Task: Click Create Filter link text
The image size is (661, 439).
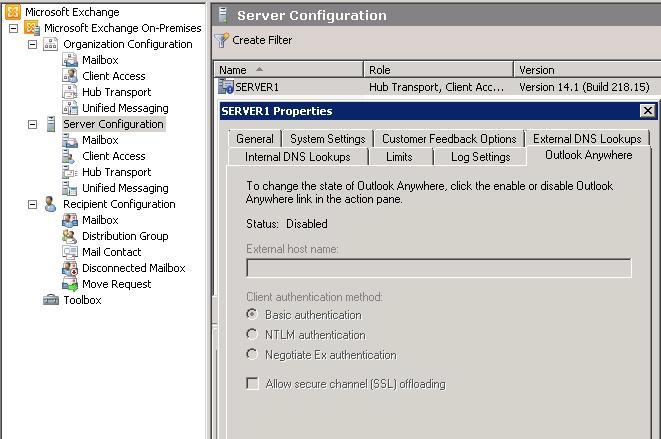Action: 262,40
